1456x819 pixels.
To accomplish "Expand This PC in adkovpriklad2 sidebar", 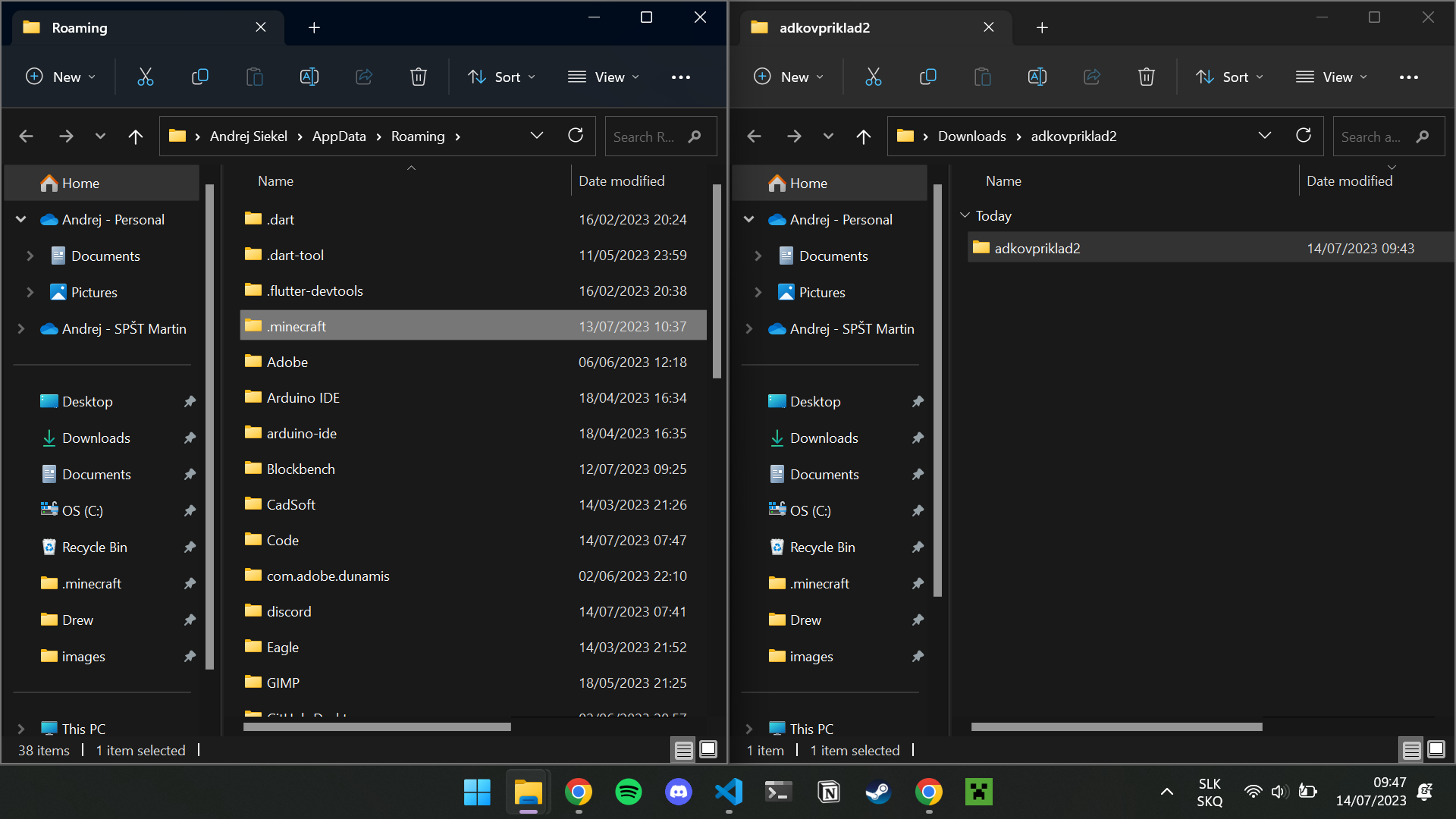I will (x=749, y=729).
